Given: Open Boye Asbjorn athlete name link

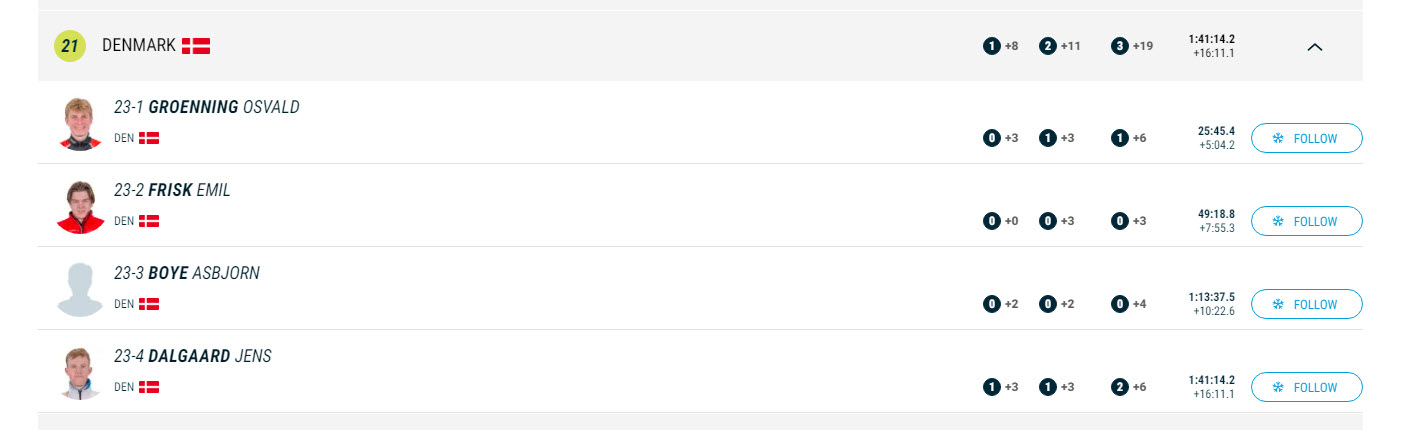Looking at the screenshot, I should click(187, 273).
